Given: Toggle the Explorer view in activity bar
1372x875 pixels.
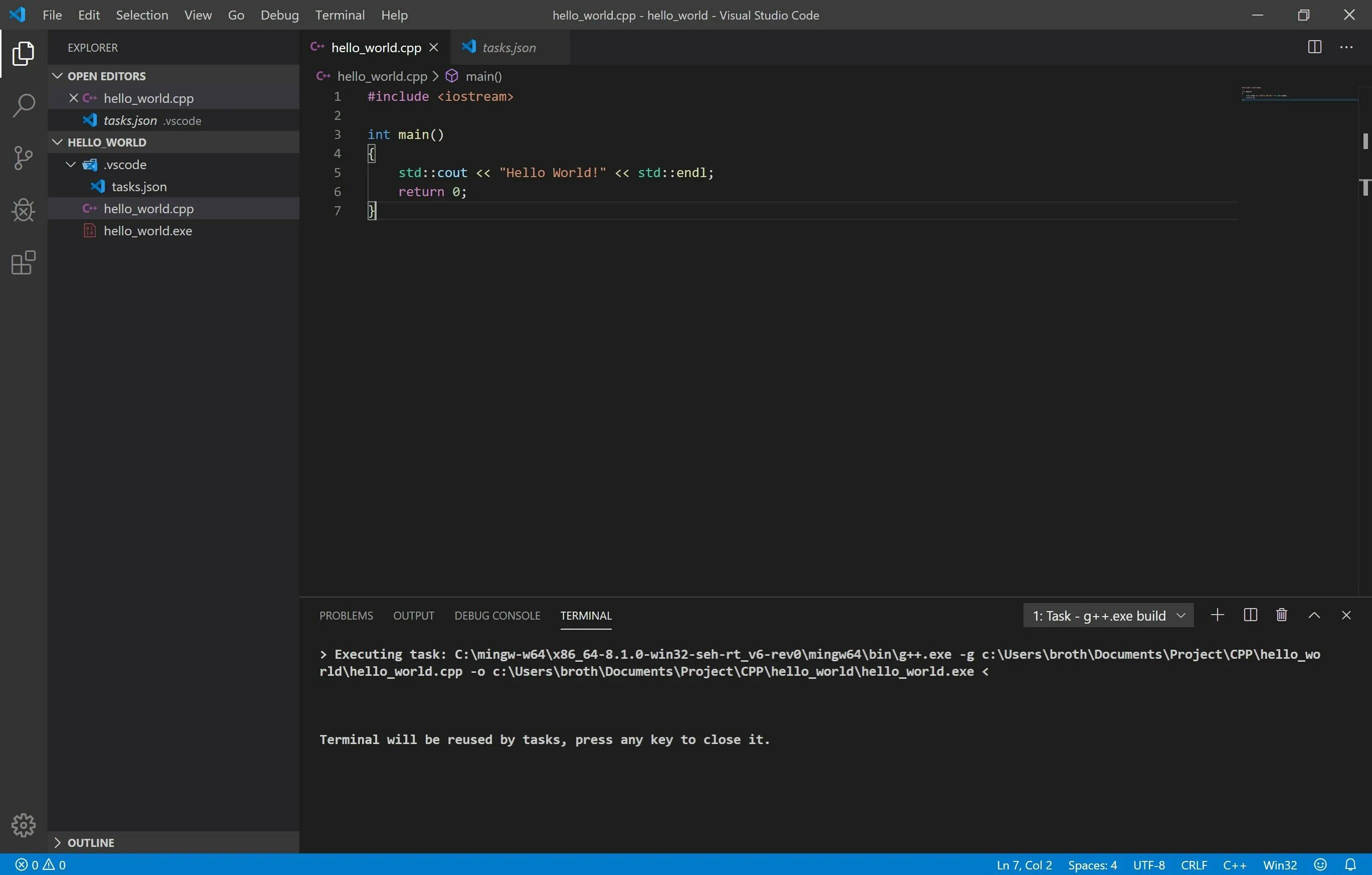Looking at the screenshot, I should pos(24,53).
